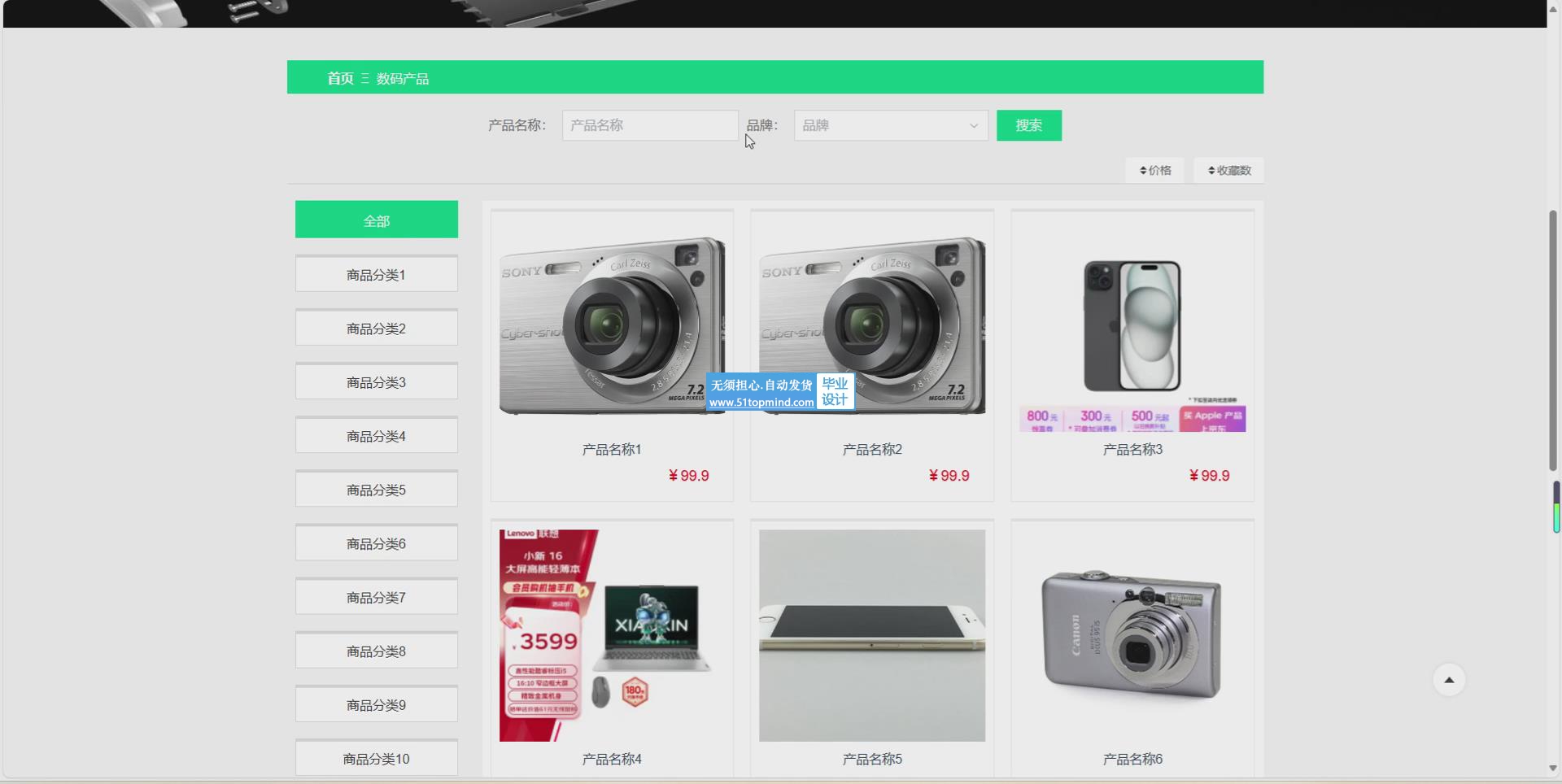The height and width of the screenshot is (784, 1562).
Task: Sort products by 收藏数 (favorites count)
Action: [x=1228, y=170]
